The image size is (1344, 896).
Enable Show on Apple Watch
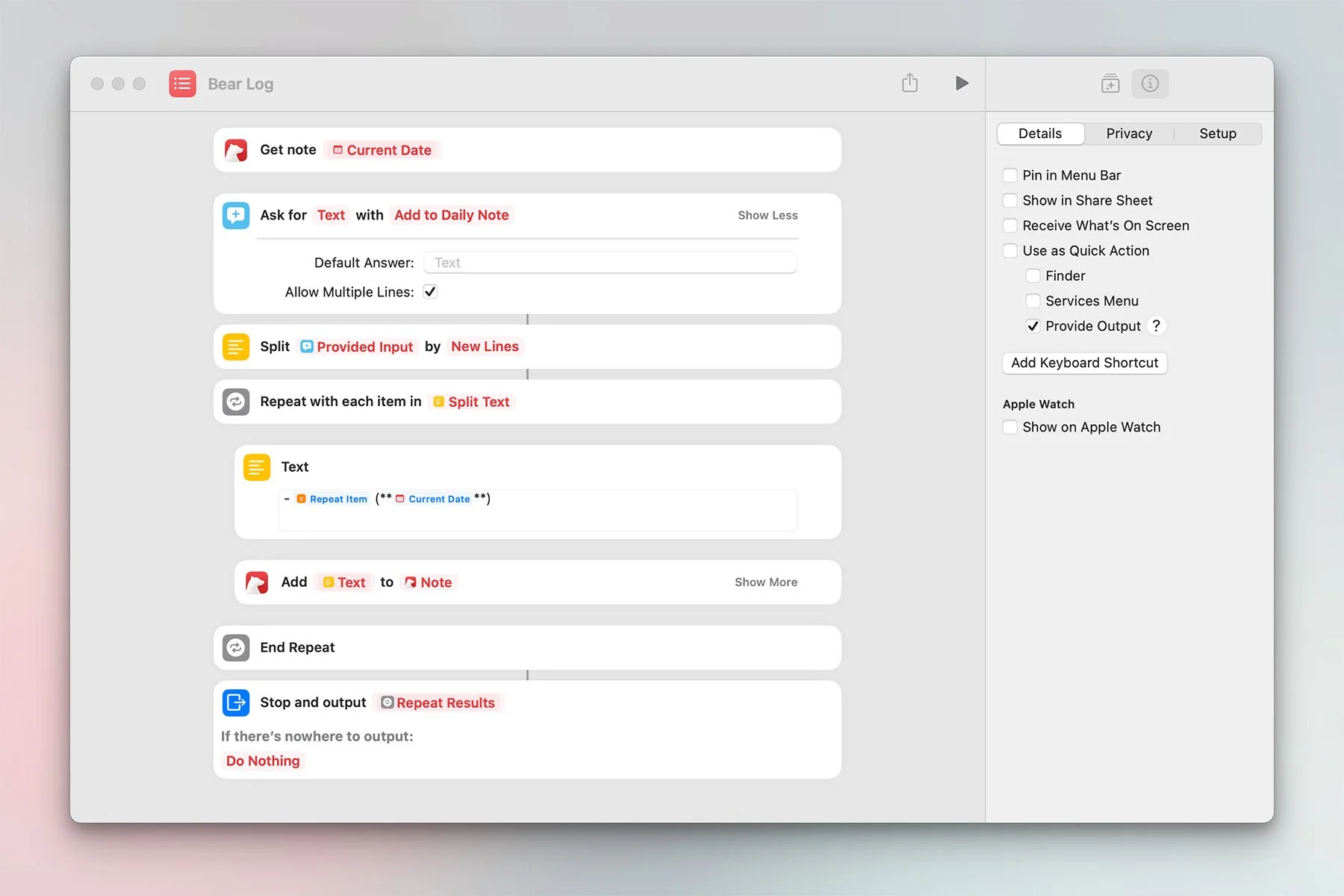click(1009, 427)
